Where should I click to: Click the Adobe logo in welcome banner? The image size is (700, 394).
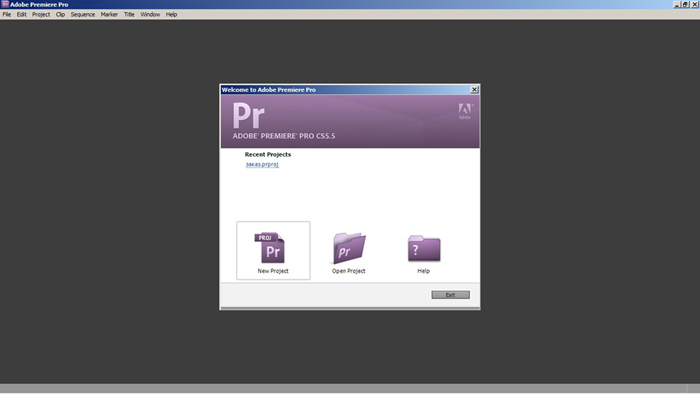[x=465, y=111]
